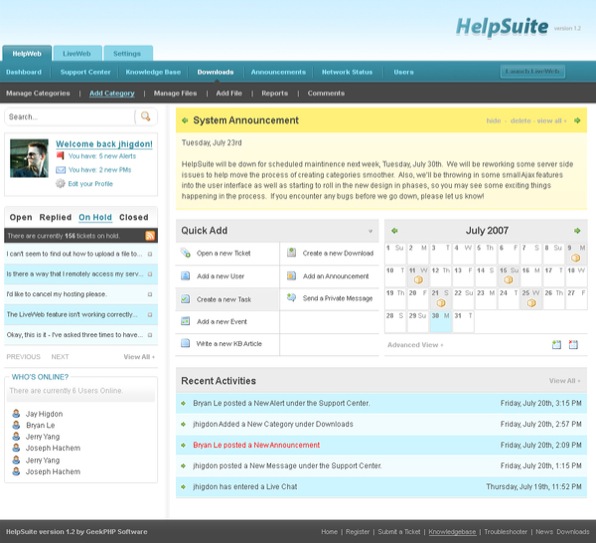596x543 pixels.
Task: Click the NEXT tickets link
Action: (60, 357)
